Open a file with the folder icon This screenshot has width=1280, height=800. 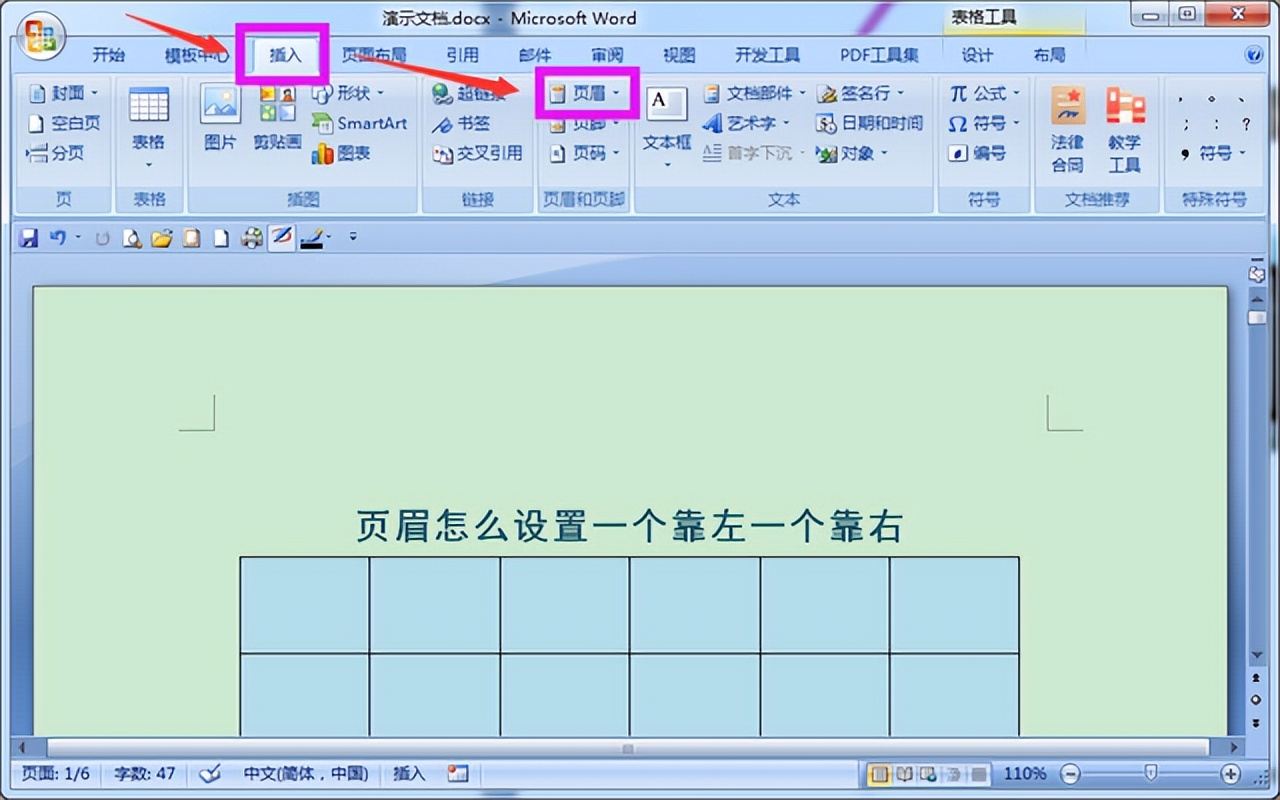pyautogui.click(x=162, y=238)
